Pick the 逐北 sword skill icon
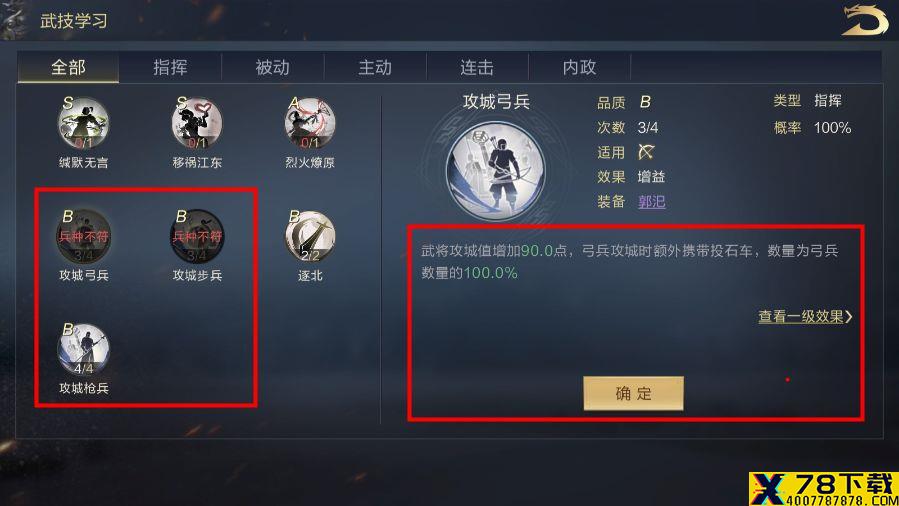899x506 pixels. (x=310, y=236)
